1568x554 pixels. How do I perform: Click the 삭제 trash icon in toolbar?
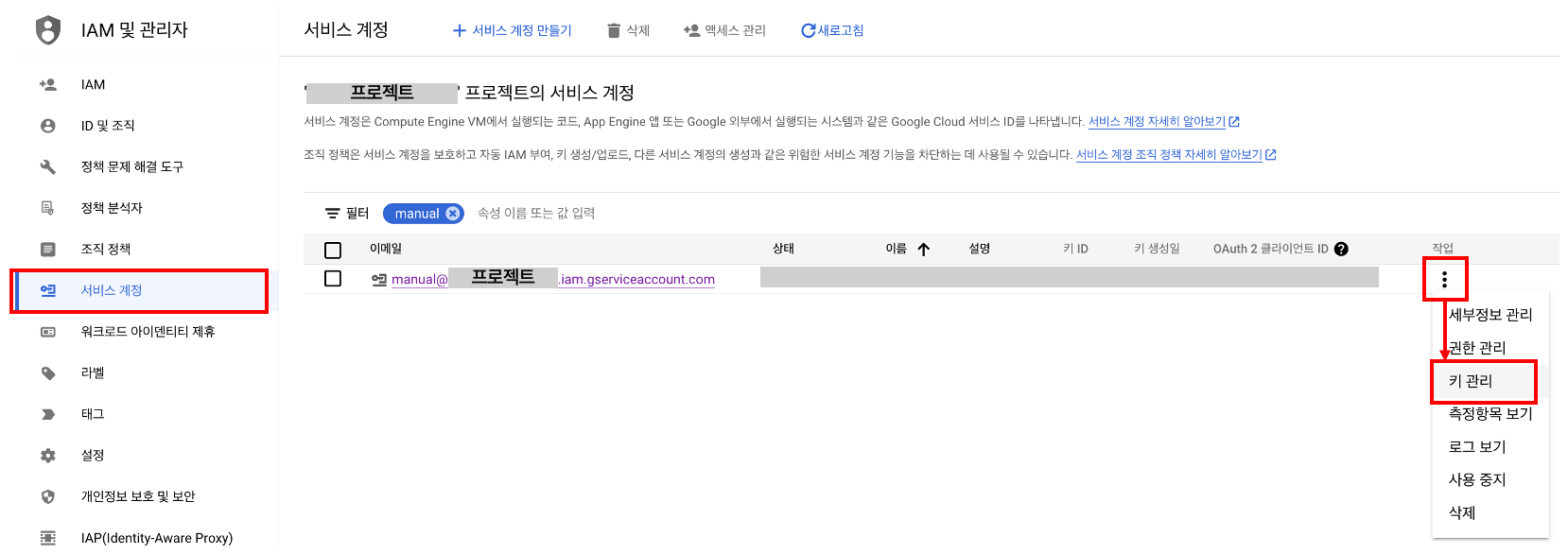tap(614, 31)
